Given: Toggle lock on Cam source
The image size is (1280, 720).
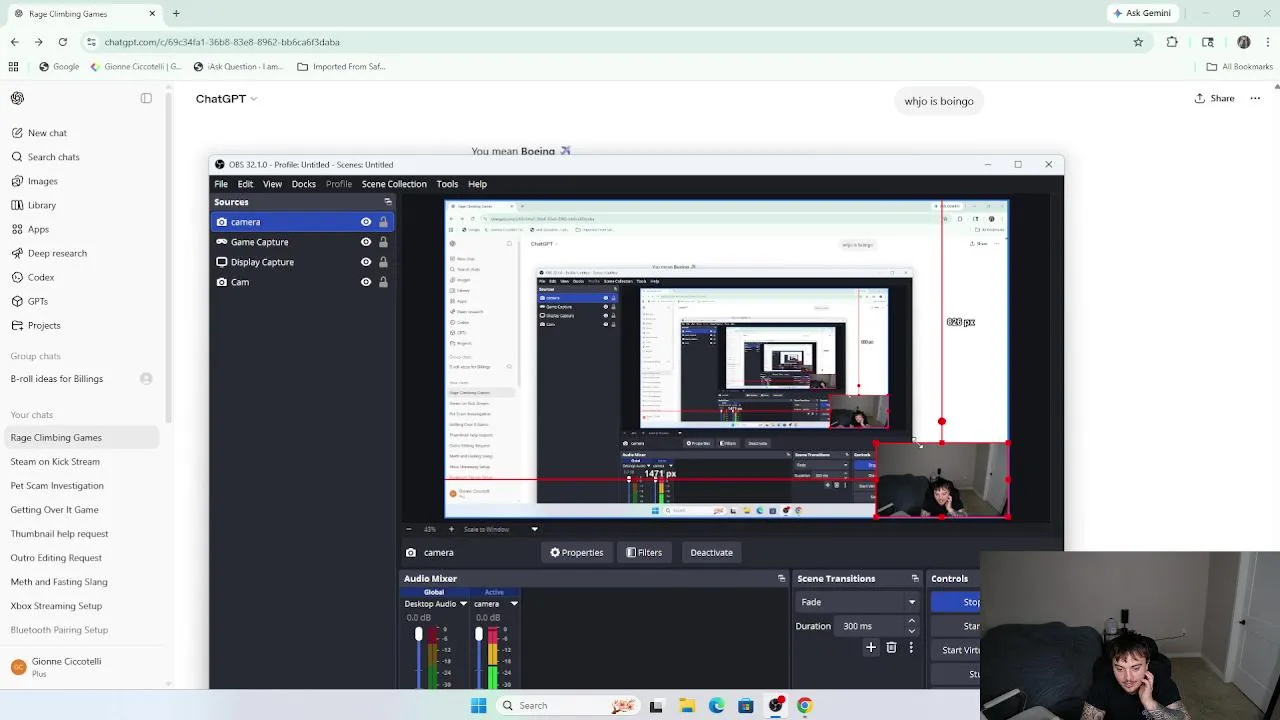Looking at the screenshot, I should tap(383, 282).
